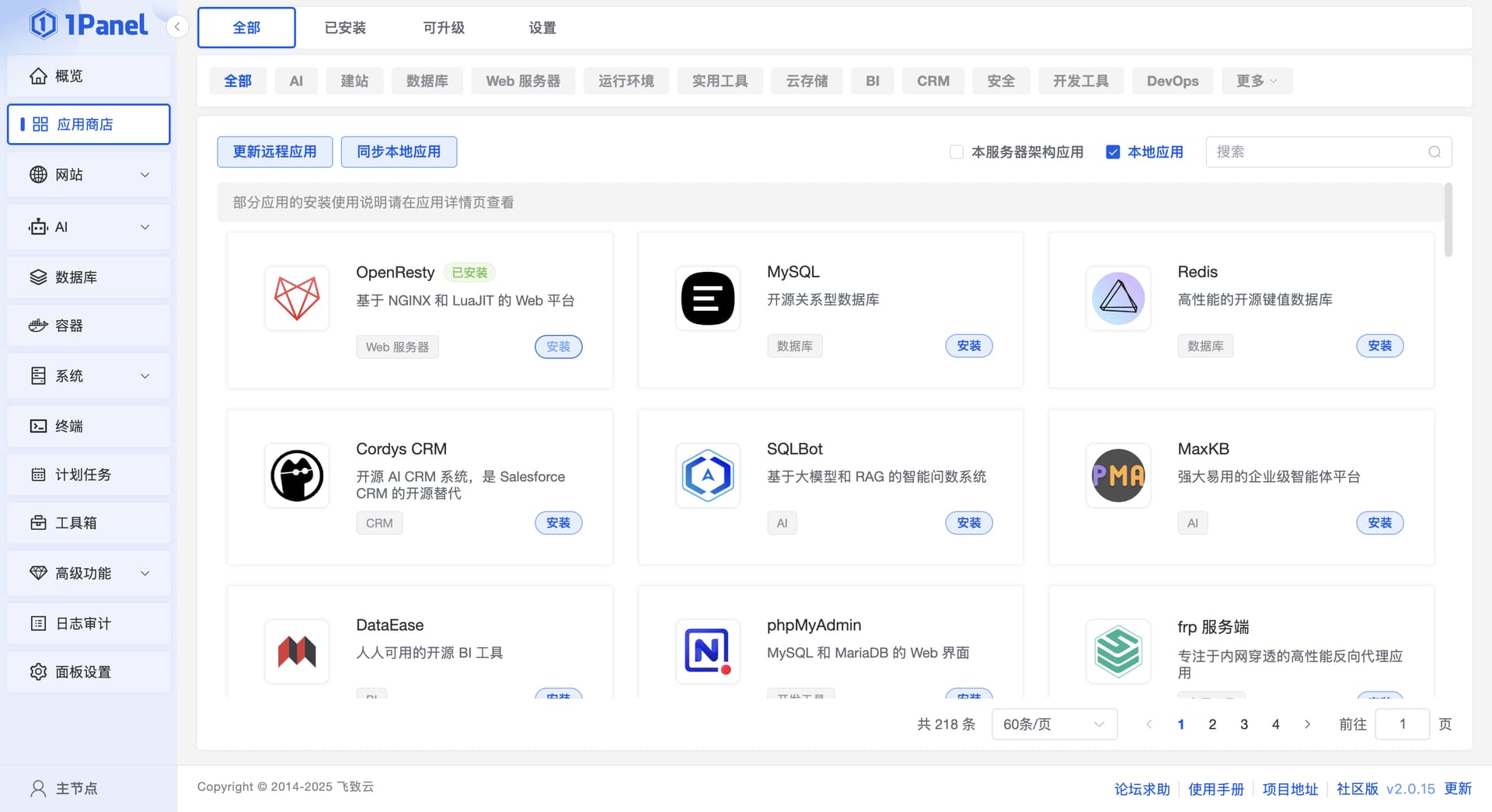Screen dimensions: 1492x812
Task: Expand the 网站 sidebar menu
Action: [x=88, y=175]
